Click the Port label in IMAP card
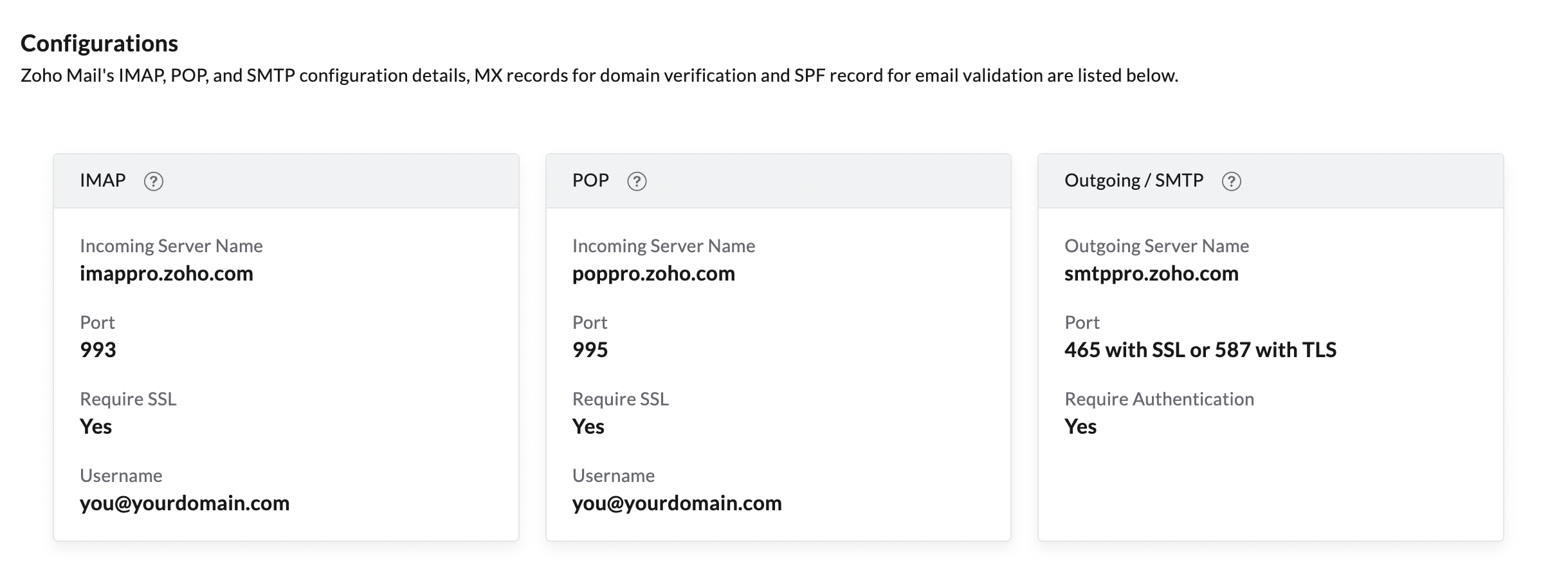The image size is (1568, 583). point(97,322)
